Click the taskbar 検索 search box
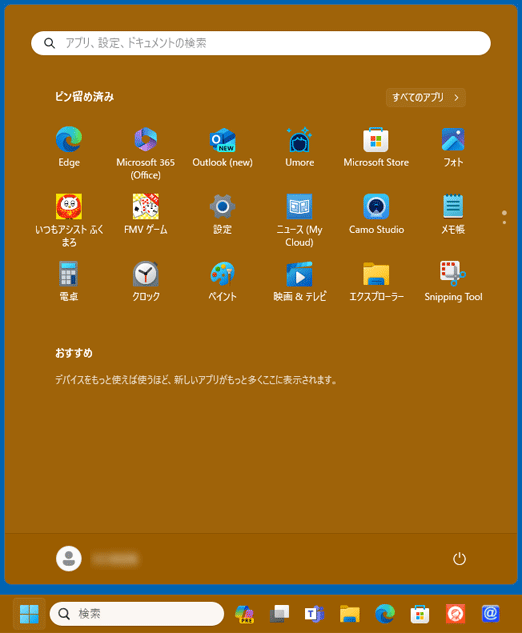The height and width of the screenshot is (633, 522). tap(136, 614)
